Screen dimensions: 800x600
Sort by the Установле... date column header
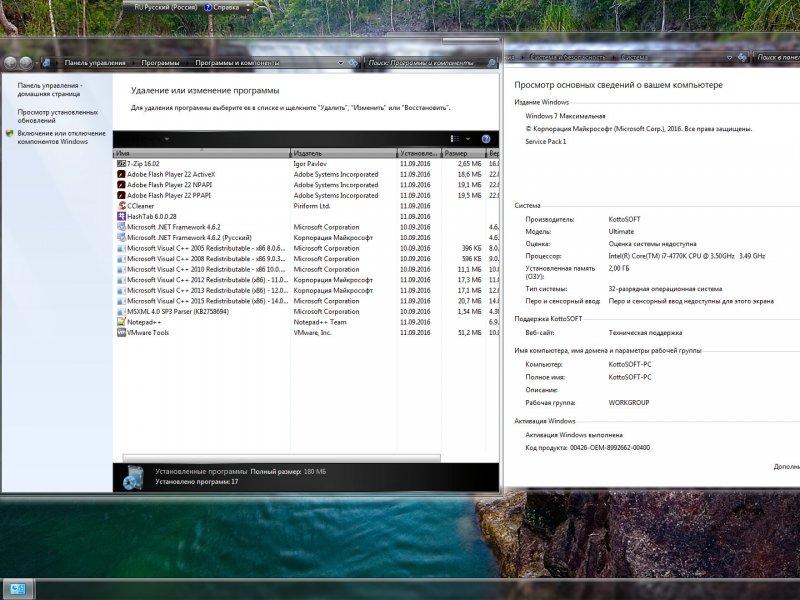tap(419, 153)
